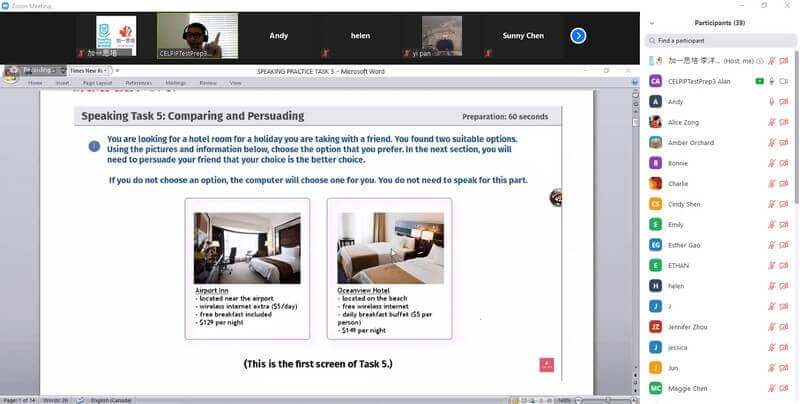800x404 pixels.
Task: Toggle Bonnie's video camera icon
Action: pyautogui.click(x=785, y=162)
